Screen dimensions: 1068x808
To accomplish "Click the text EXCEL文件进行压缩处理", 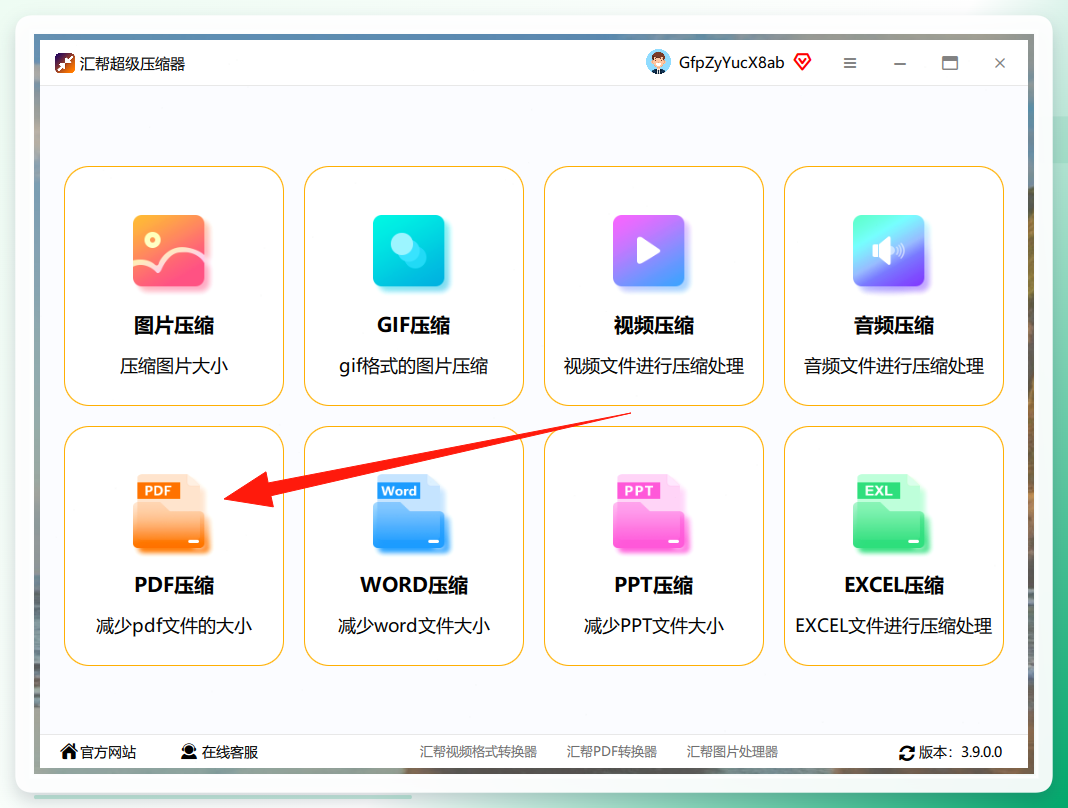I will tap(894, 626).
